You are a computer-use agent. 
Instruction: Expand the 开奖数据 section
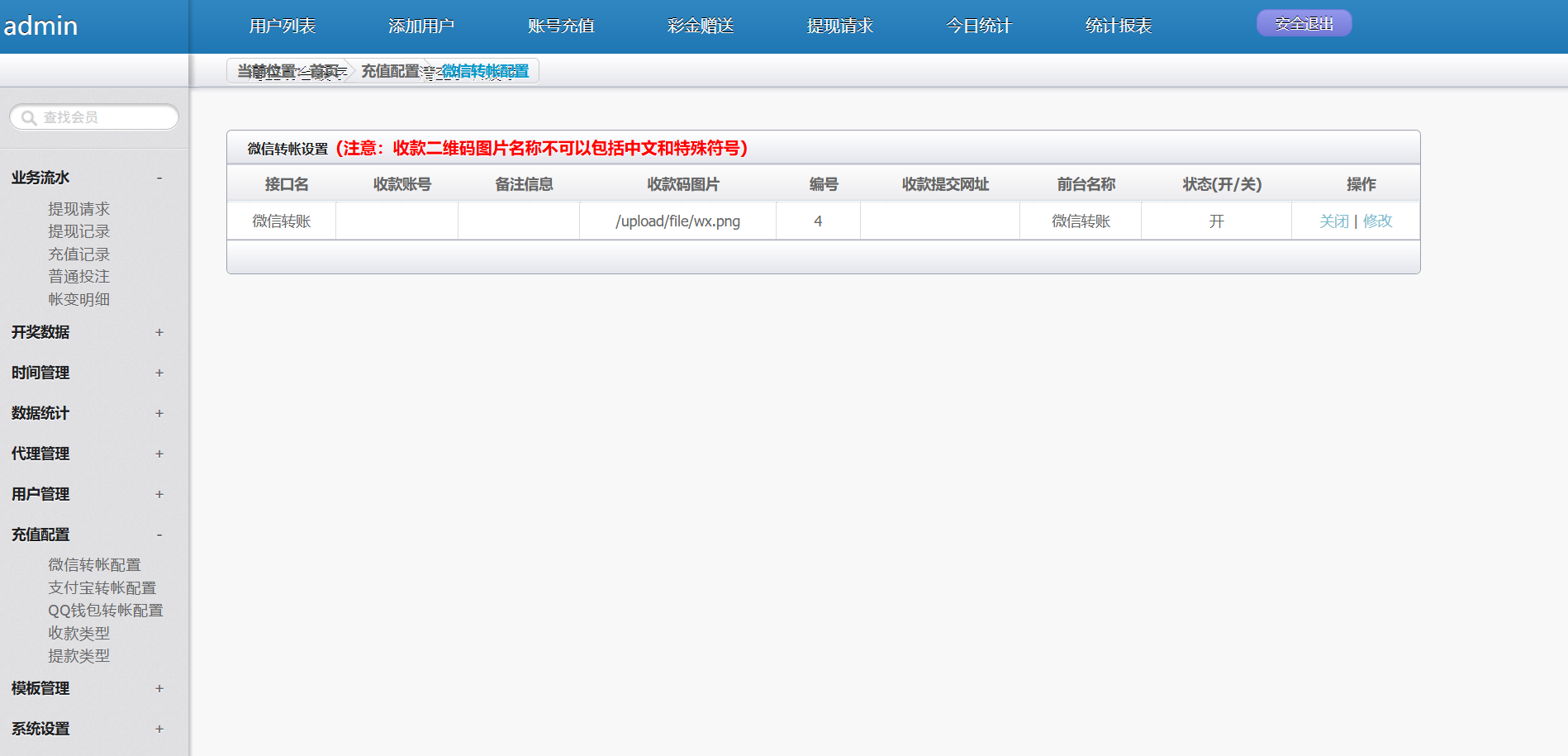159,332
